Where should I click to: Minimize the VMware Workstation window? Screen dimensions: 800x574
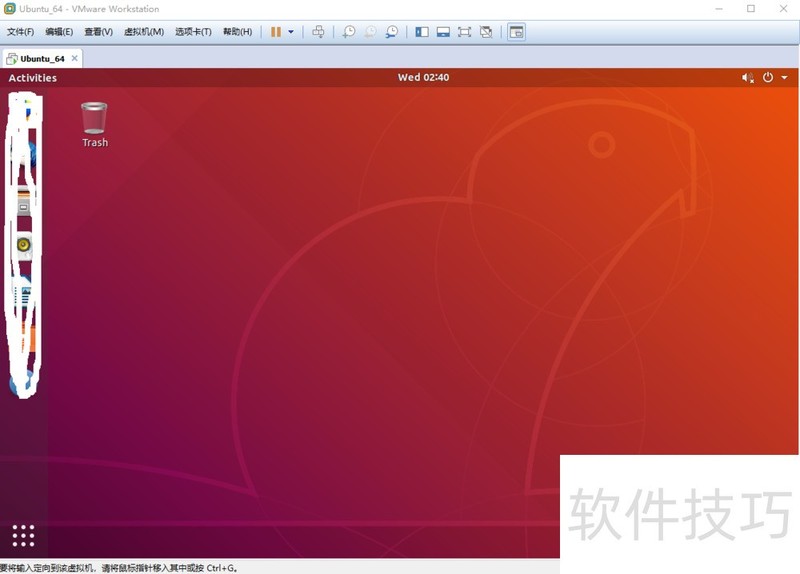pos(719,9)
